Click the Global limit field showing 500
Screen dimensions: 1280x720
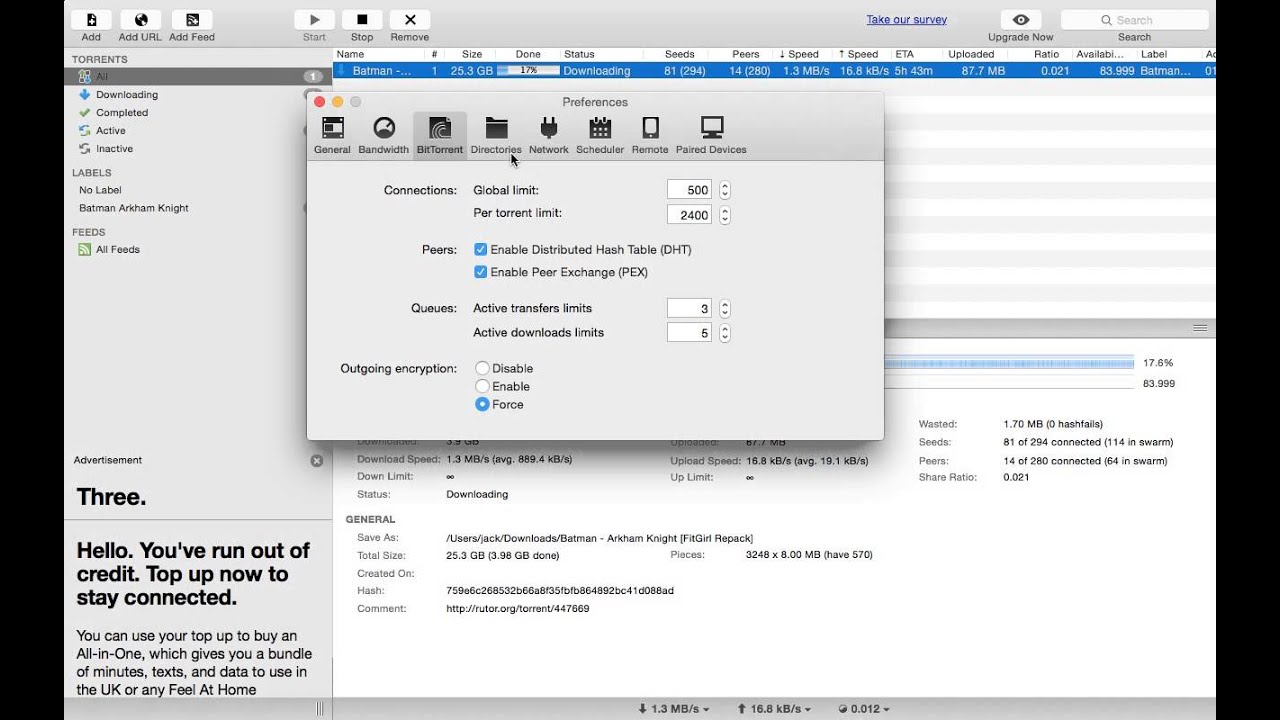coord(690,190)
